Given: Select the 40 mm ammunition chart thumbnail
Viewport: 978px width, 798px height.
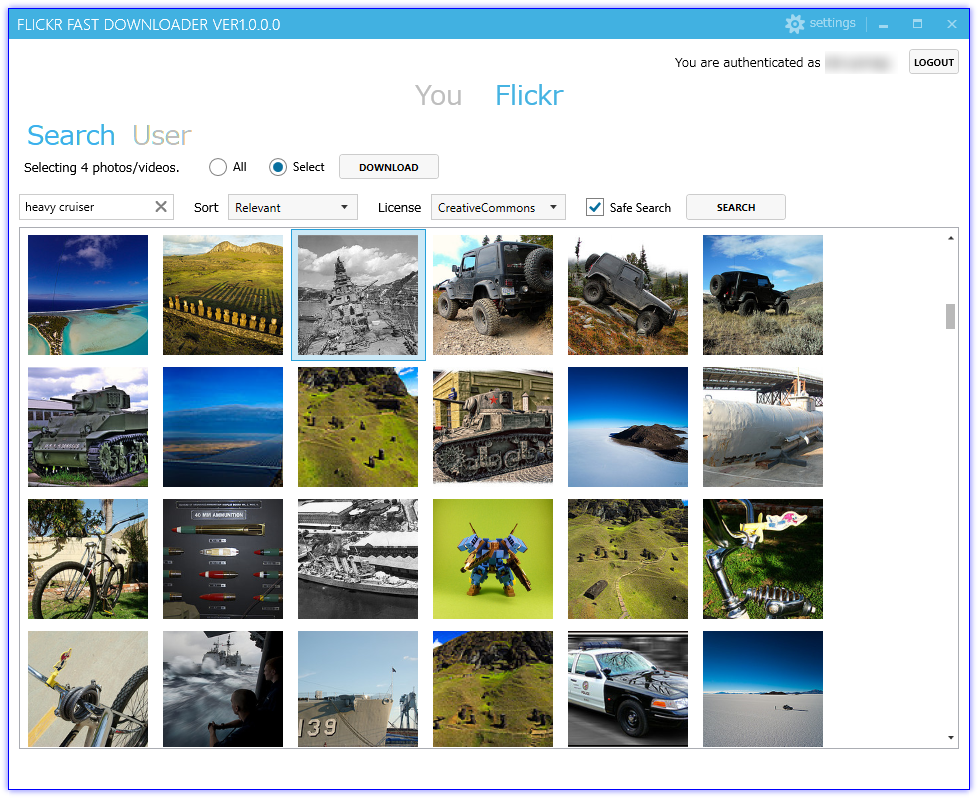Looking at the screenshot, I should click(223, 559).
